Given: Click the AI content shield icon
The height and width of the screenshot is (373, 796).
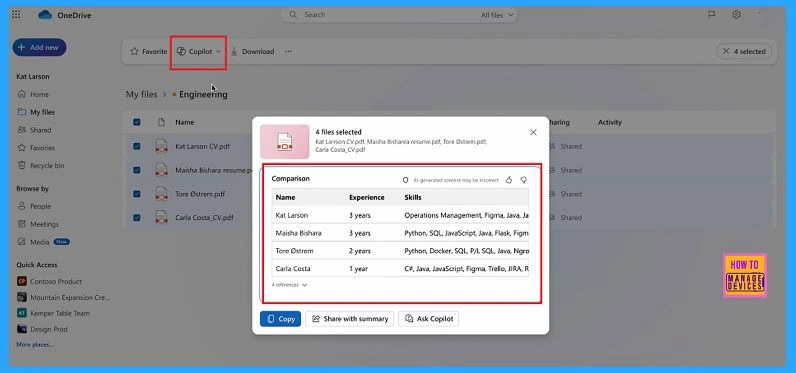Looking at the screenshot, I should pos(405,180).
